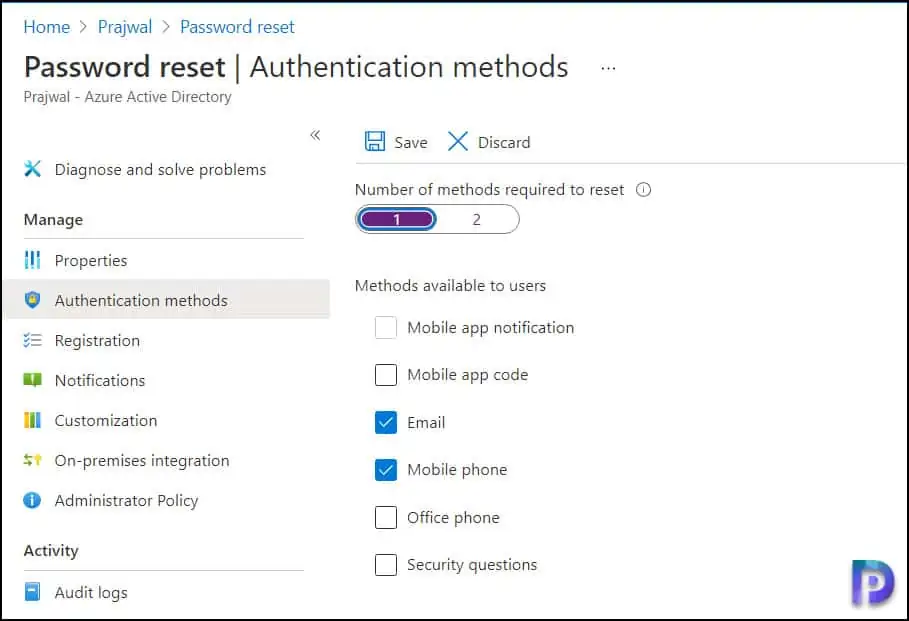Click the Authentication methods shield icon
This screenshot has width=909, height=621.
click(32, 300)
